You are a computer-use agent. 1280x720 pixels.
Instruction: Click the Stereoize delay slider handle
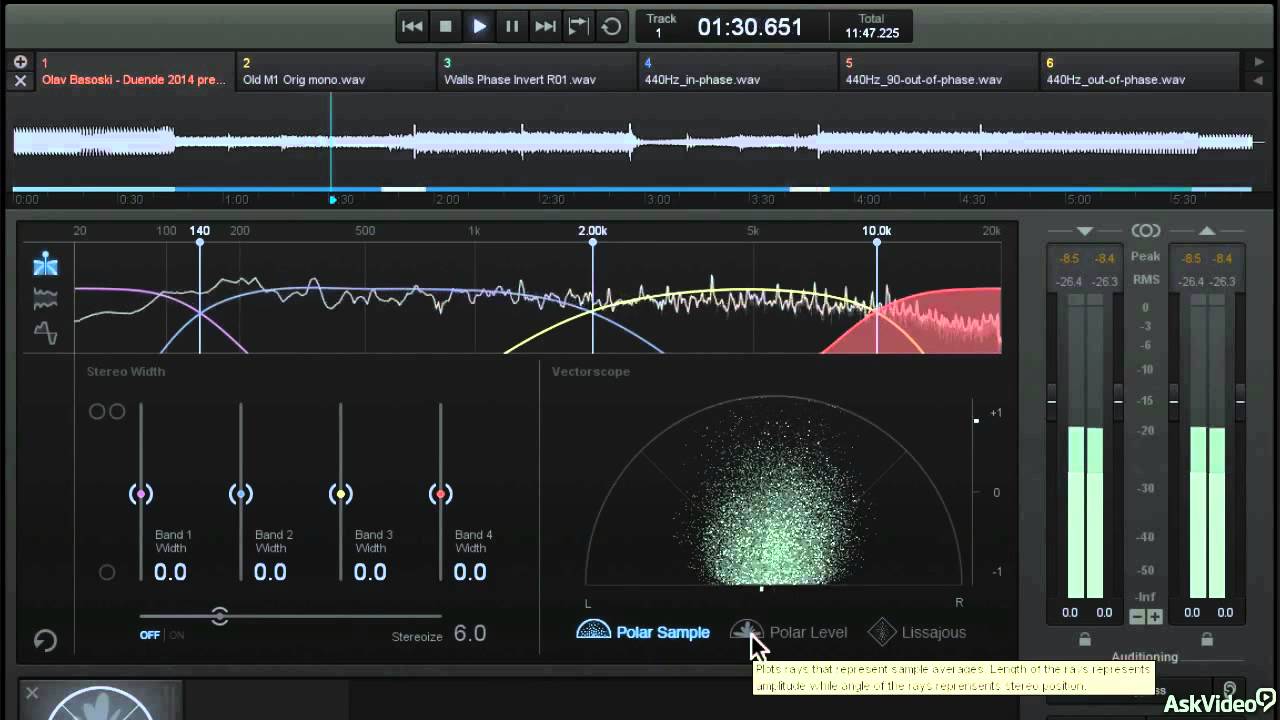click(x=220, y=616)
